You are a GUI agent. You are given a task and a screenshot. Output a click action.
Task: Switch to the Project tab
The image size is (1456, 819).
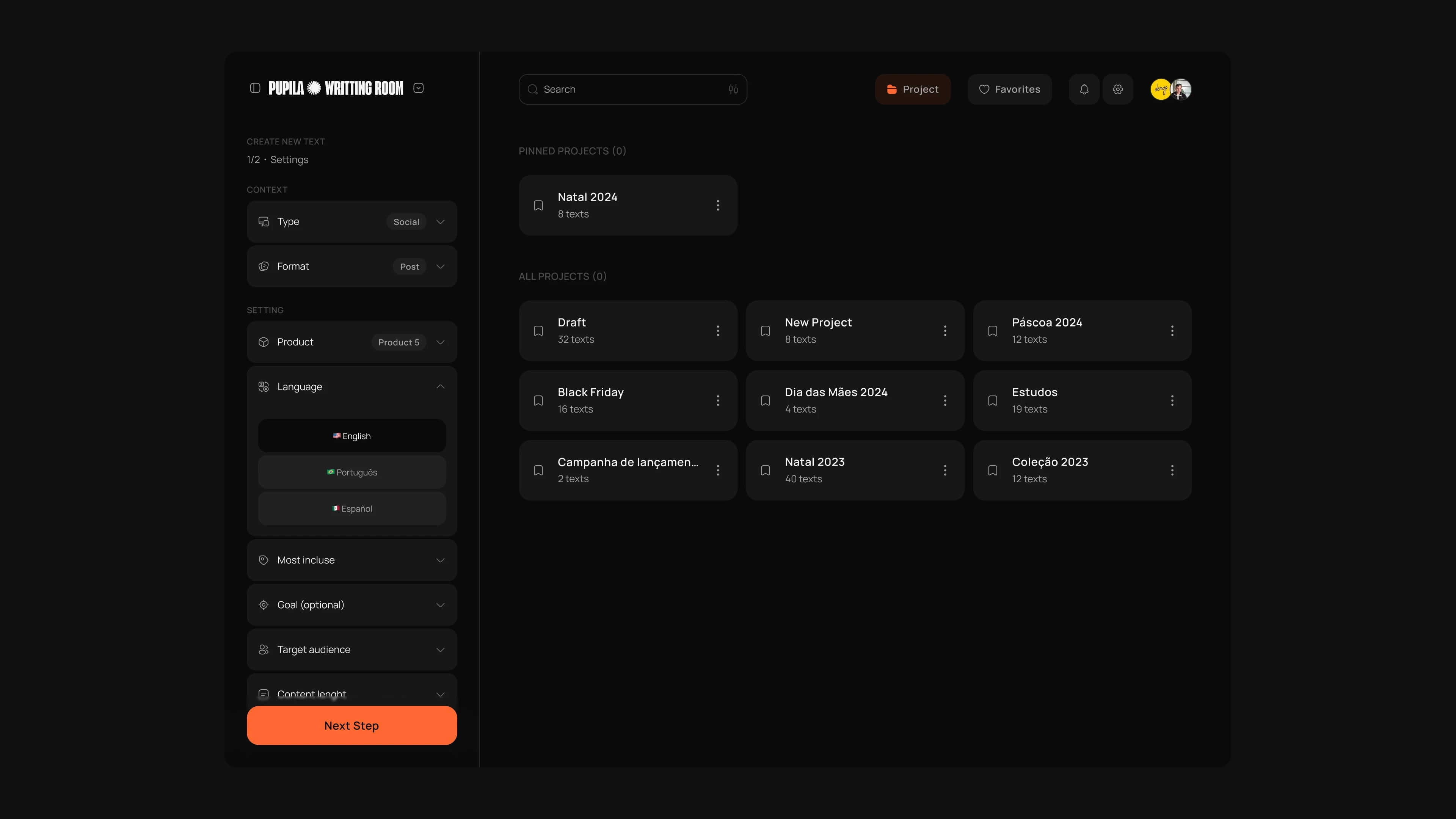tap(912, 89)
